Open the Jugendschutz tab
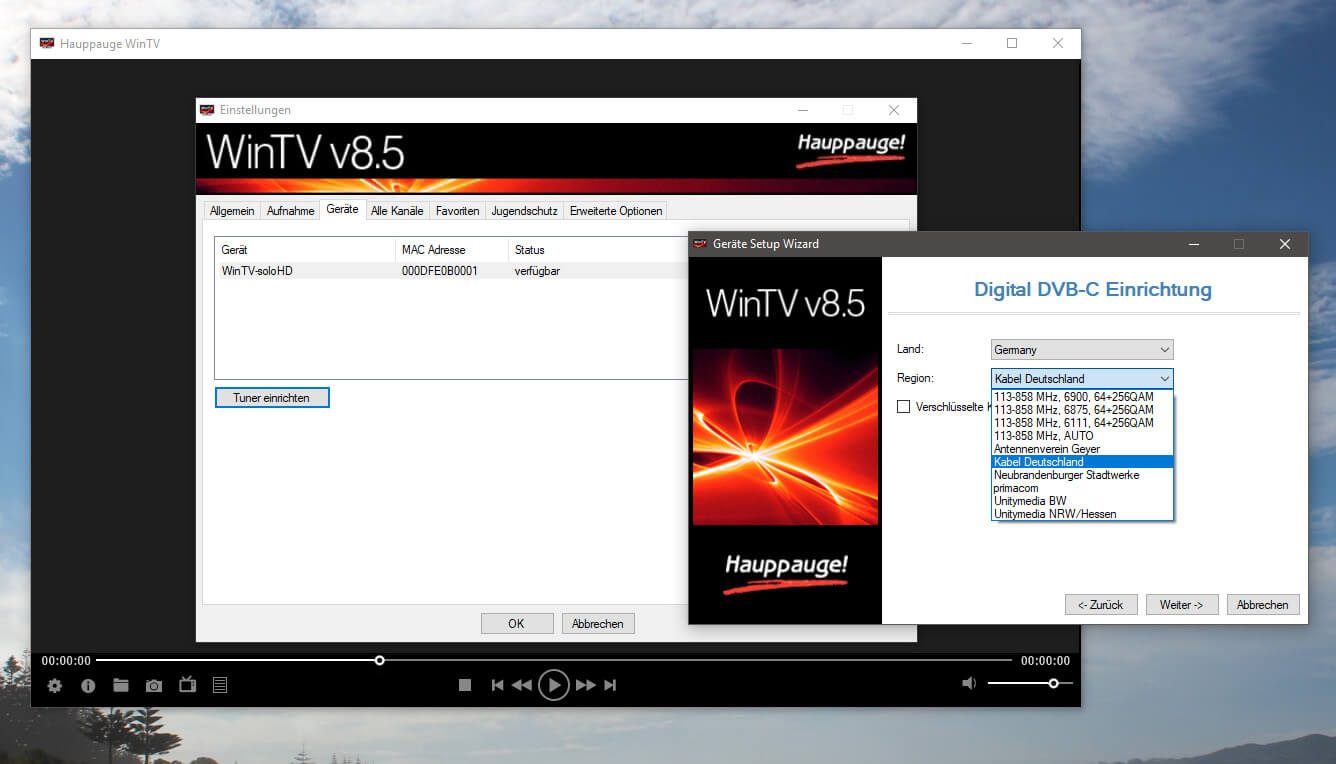Screen dimensions: 1336x764 (x=525, y=211)
